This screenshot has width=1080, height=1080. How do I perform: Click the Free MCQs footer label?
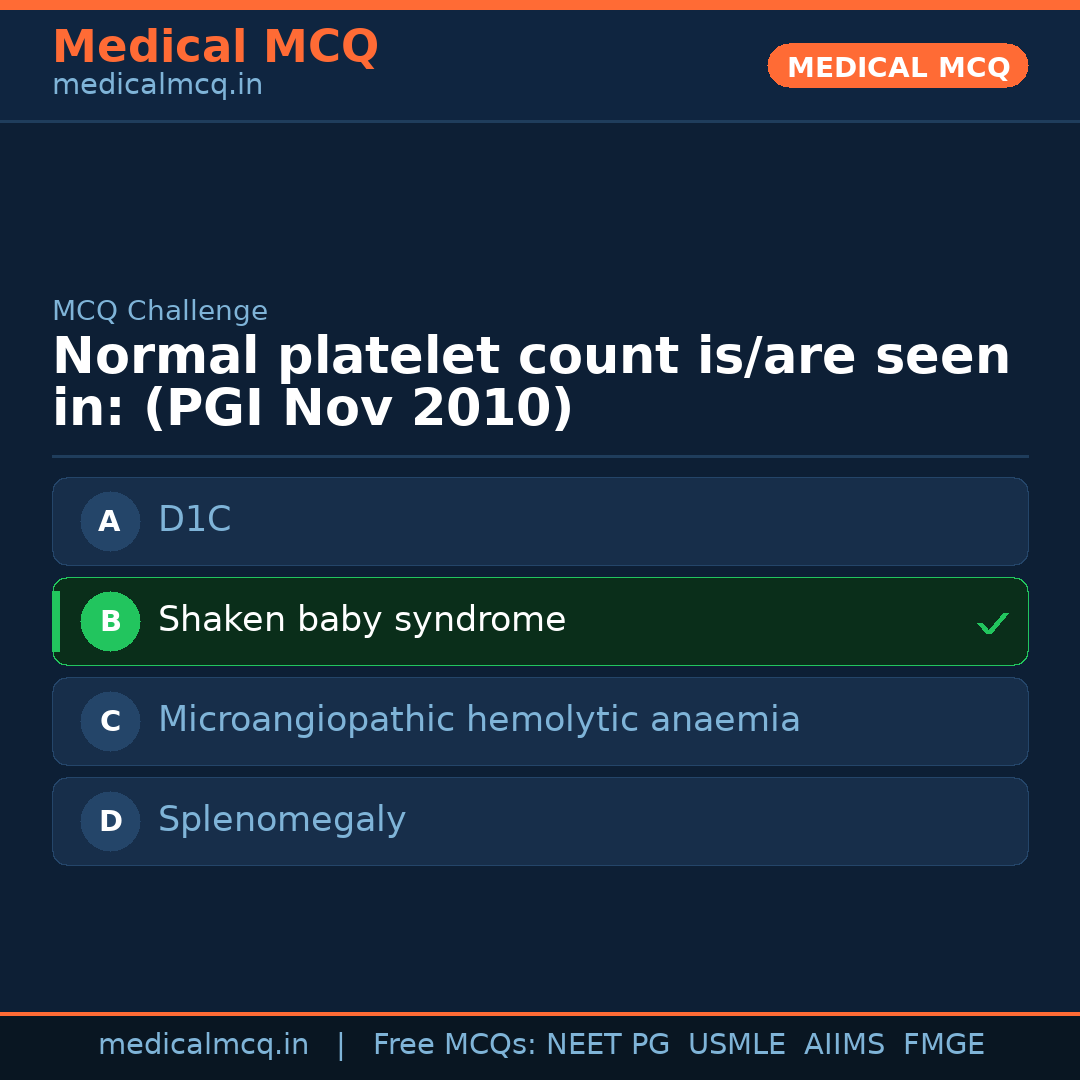click(x=454, y=1045)
